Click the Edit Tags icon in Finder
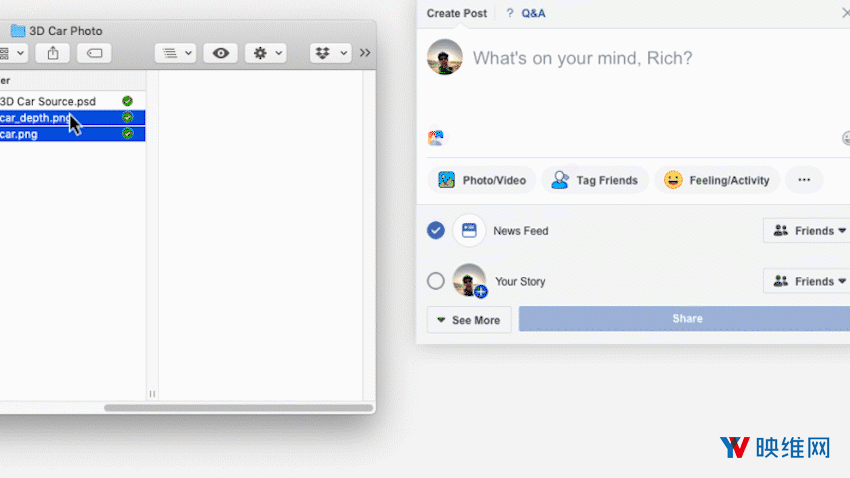 pyautogui.click(x=94, y=53)
